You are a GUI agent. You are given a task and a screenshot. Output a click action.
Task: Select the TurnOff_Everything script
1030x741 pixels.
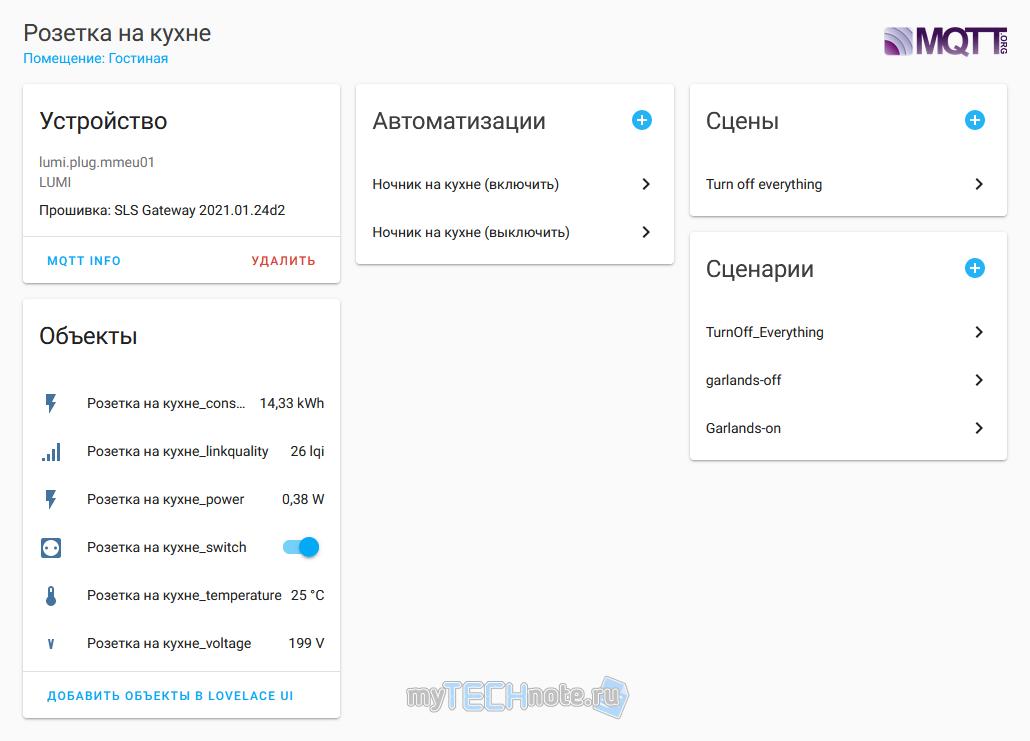(x=848, y=332)
